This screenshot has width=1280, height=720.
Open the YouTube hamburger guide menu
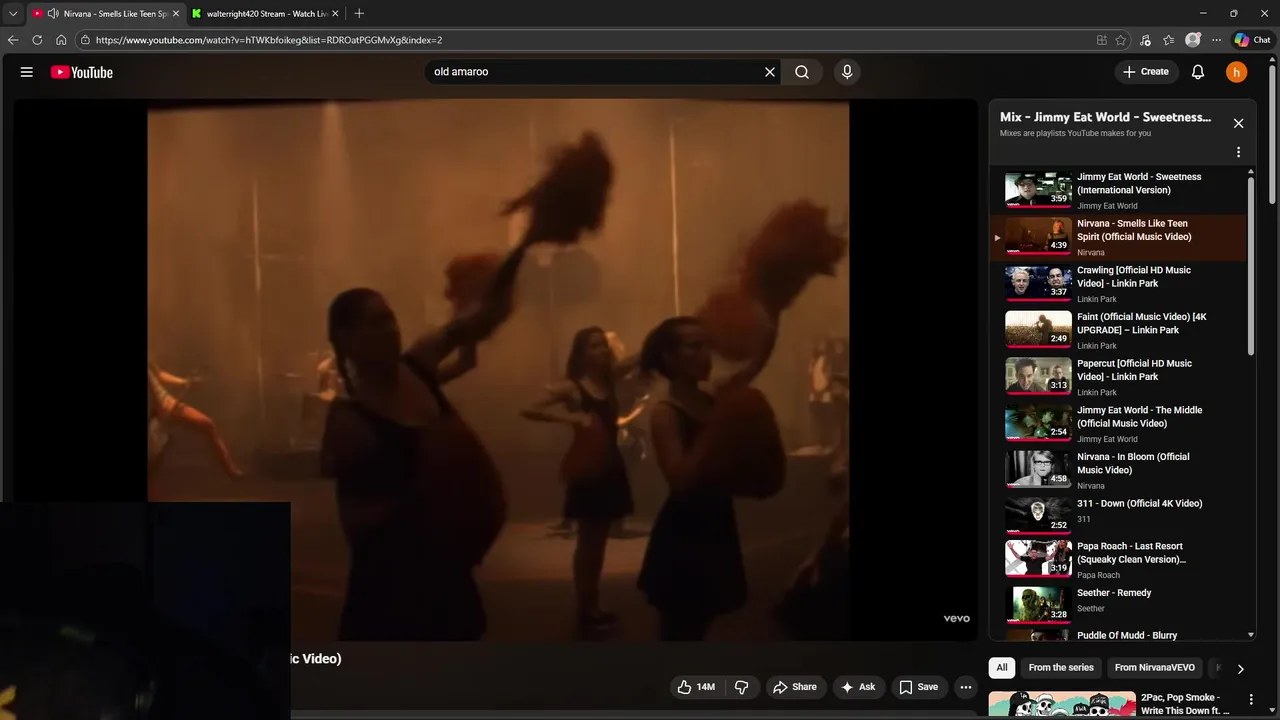27,72
